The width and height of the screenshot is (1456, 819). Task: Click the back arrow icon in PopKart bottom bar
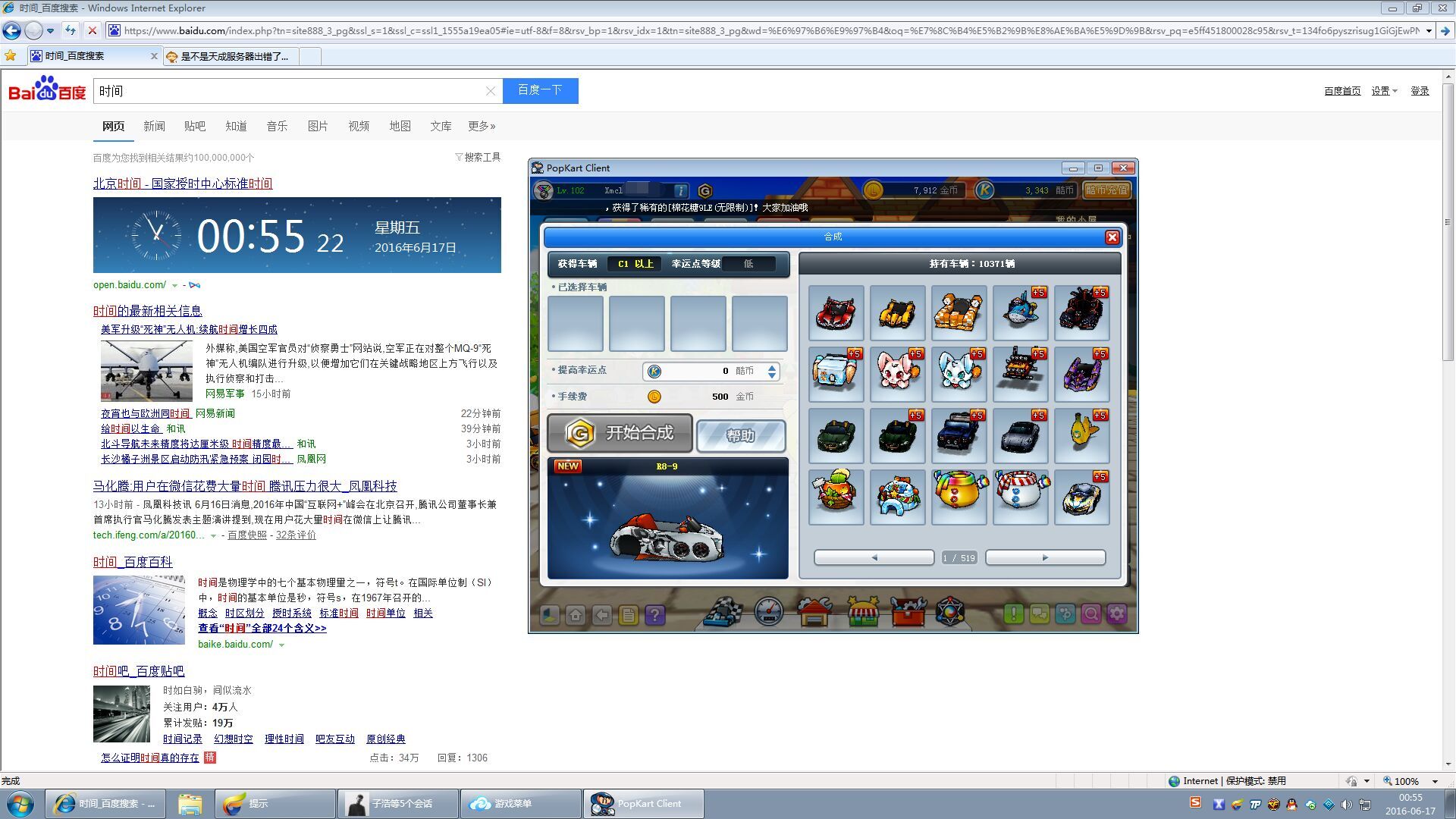coord(602,614)
